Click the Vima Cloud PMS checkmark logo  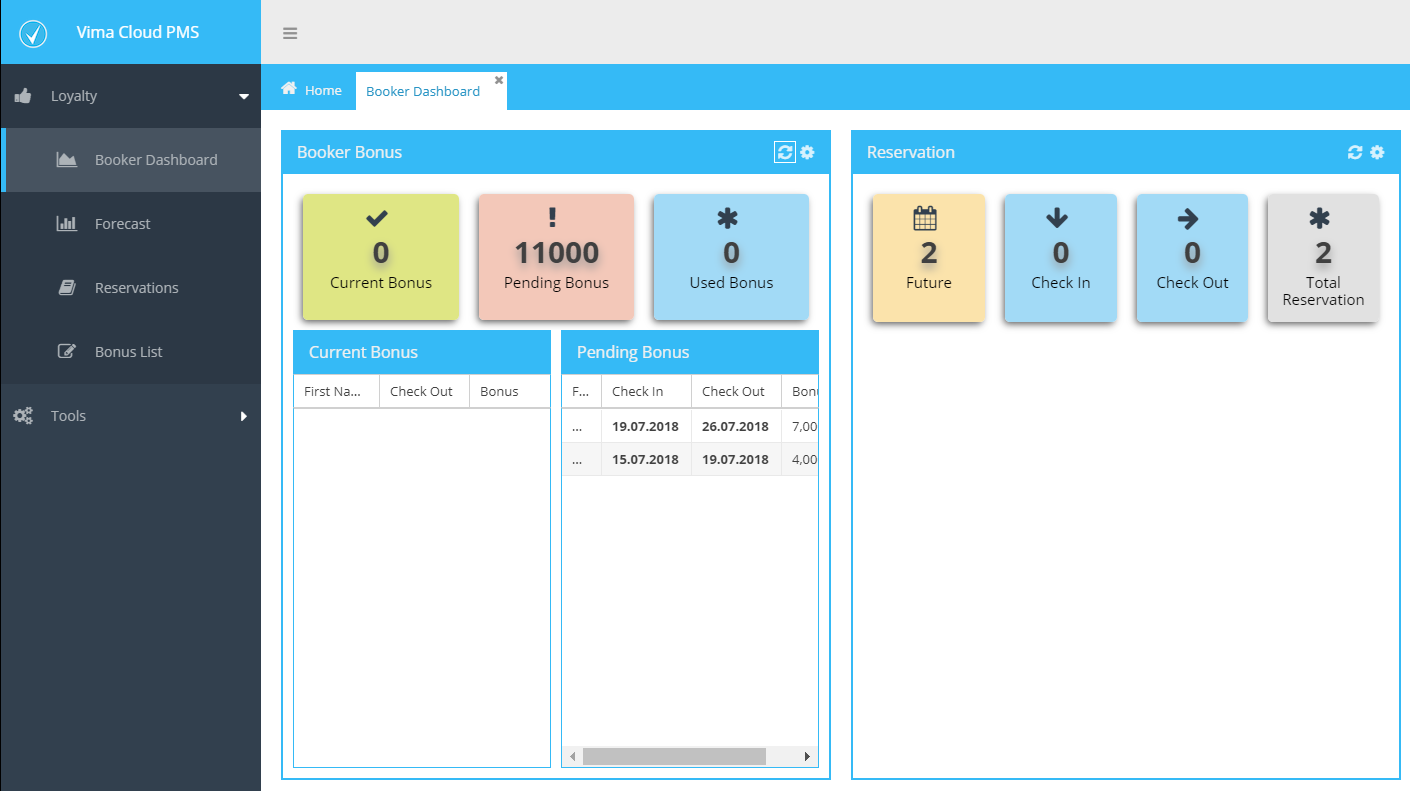(34, 33)
